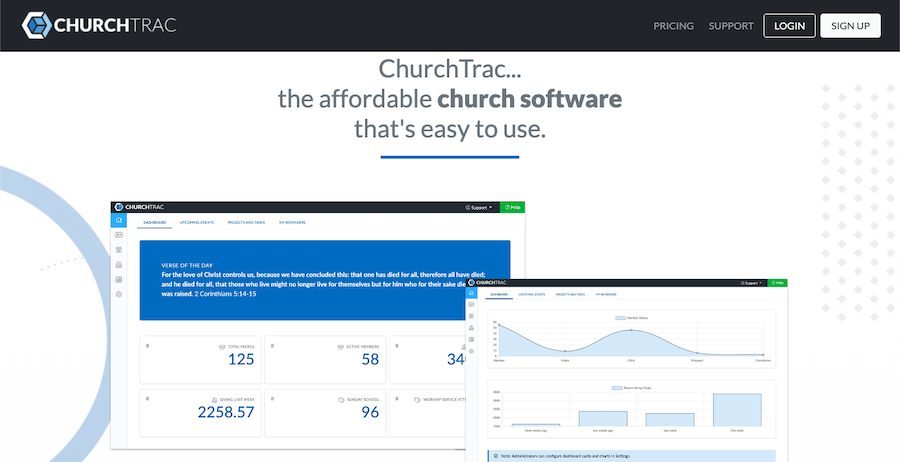Viewport: 900px width, 462px height.
Task: Click the green Help button in the stats dashboard preview
Action: 513,207
